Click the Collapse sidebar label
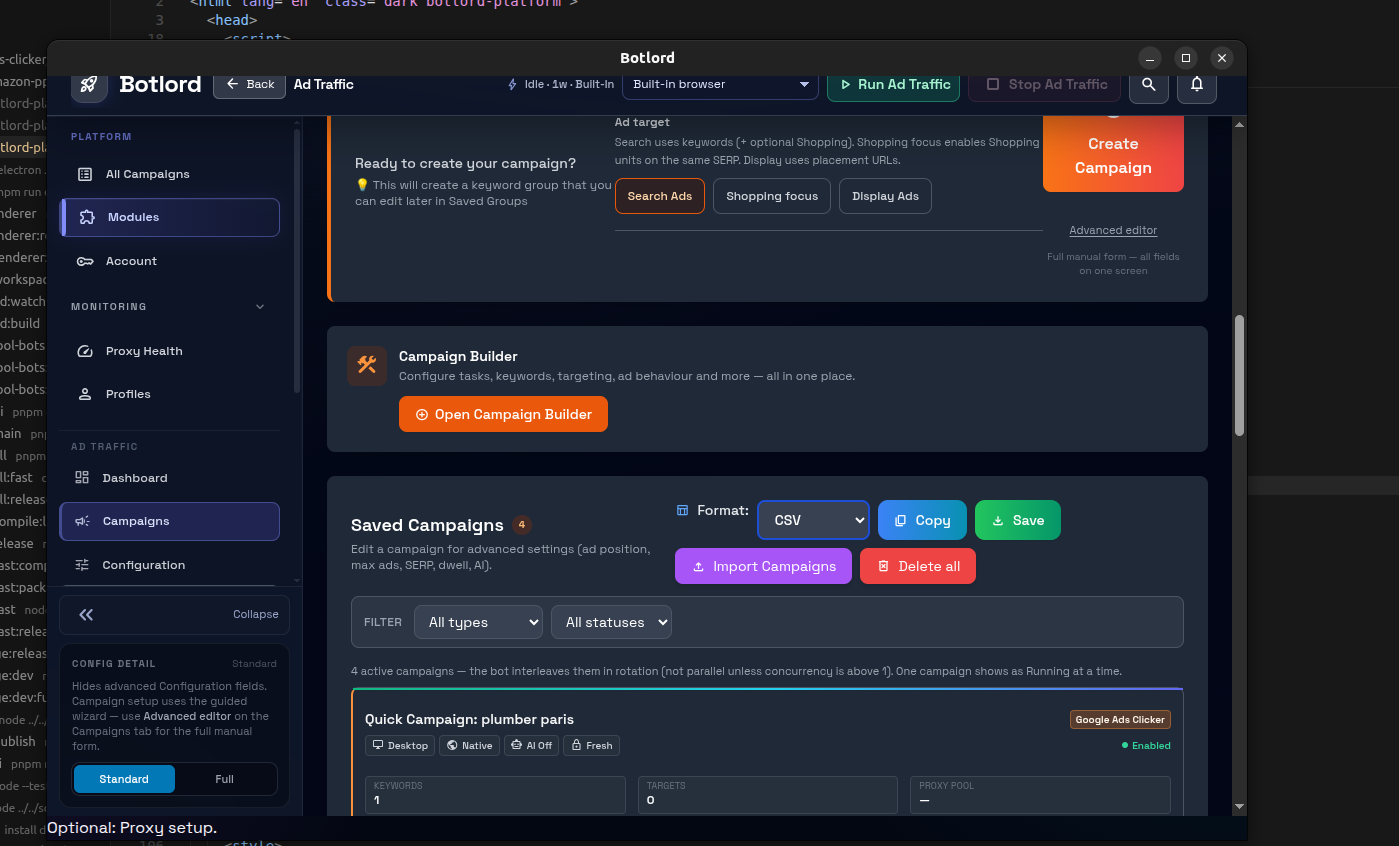Screen dimensions: 1399x846 (x=256, y=614)
